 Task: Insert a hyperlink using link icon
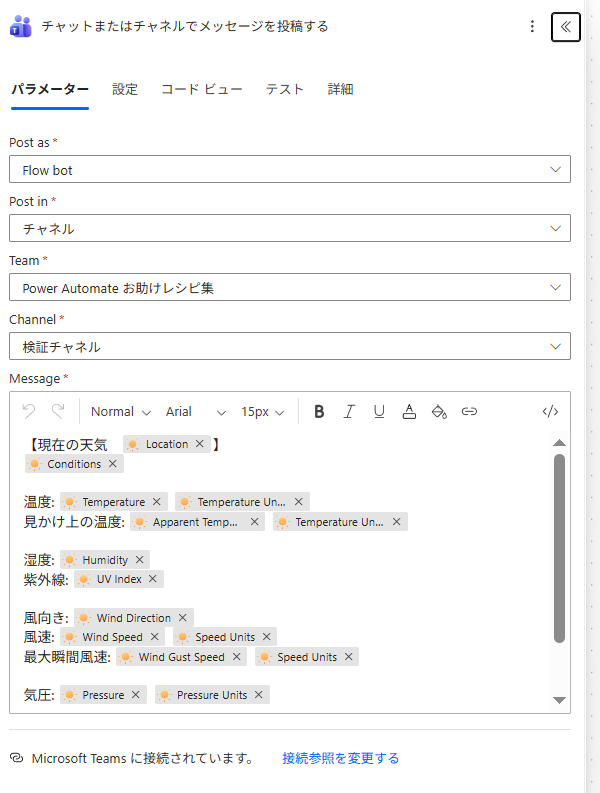click(x=469, y=411)
